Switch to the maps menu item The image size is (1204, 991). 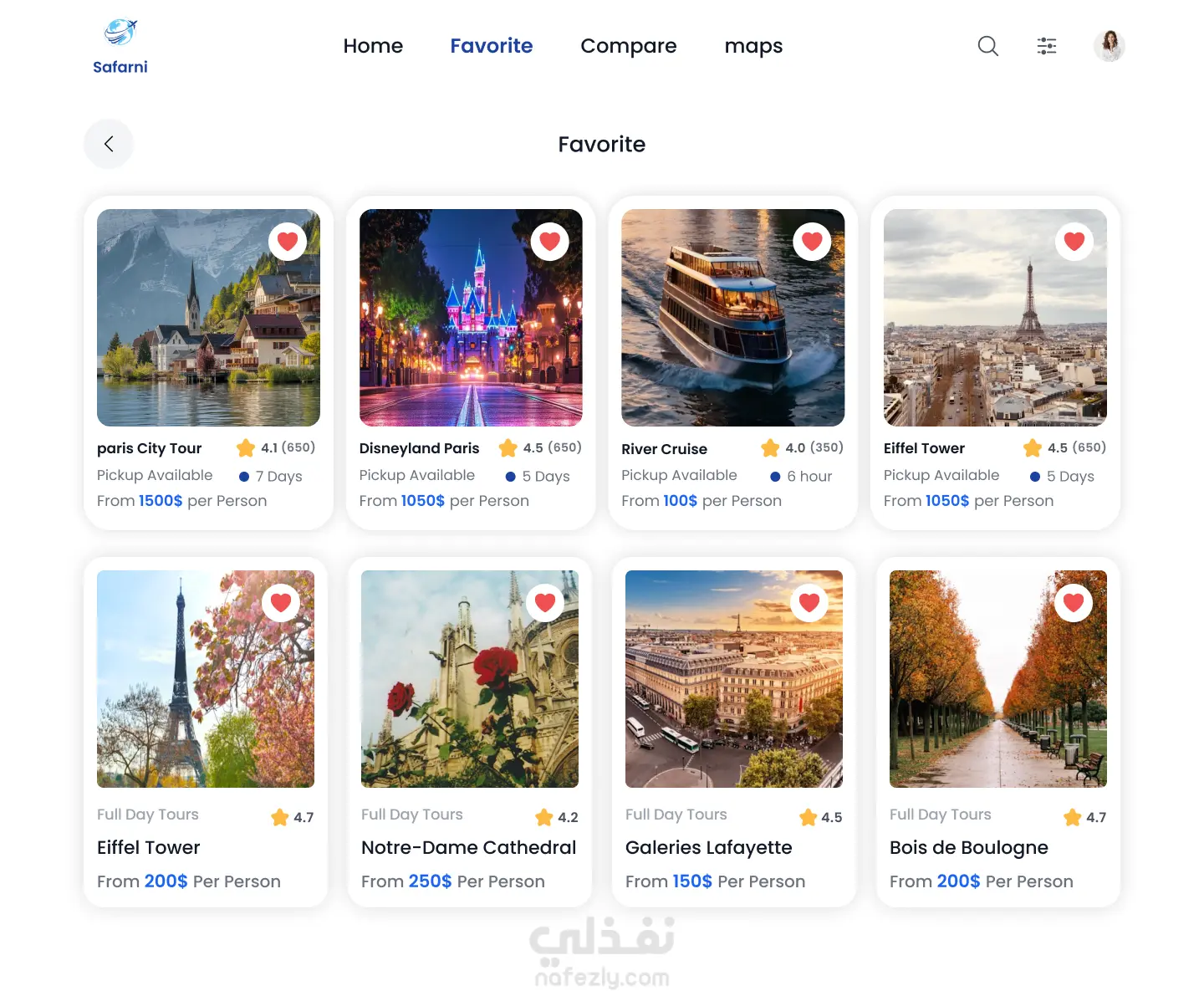point(753,47)
